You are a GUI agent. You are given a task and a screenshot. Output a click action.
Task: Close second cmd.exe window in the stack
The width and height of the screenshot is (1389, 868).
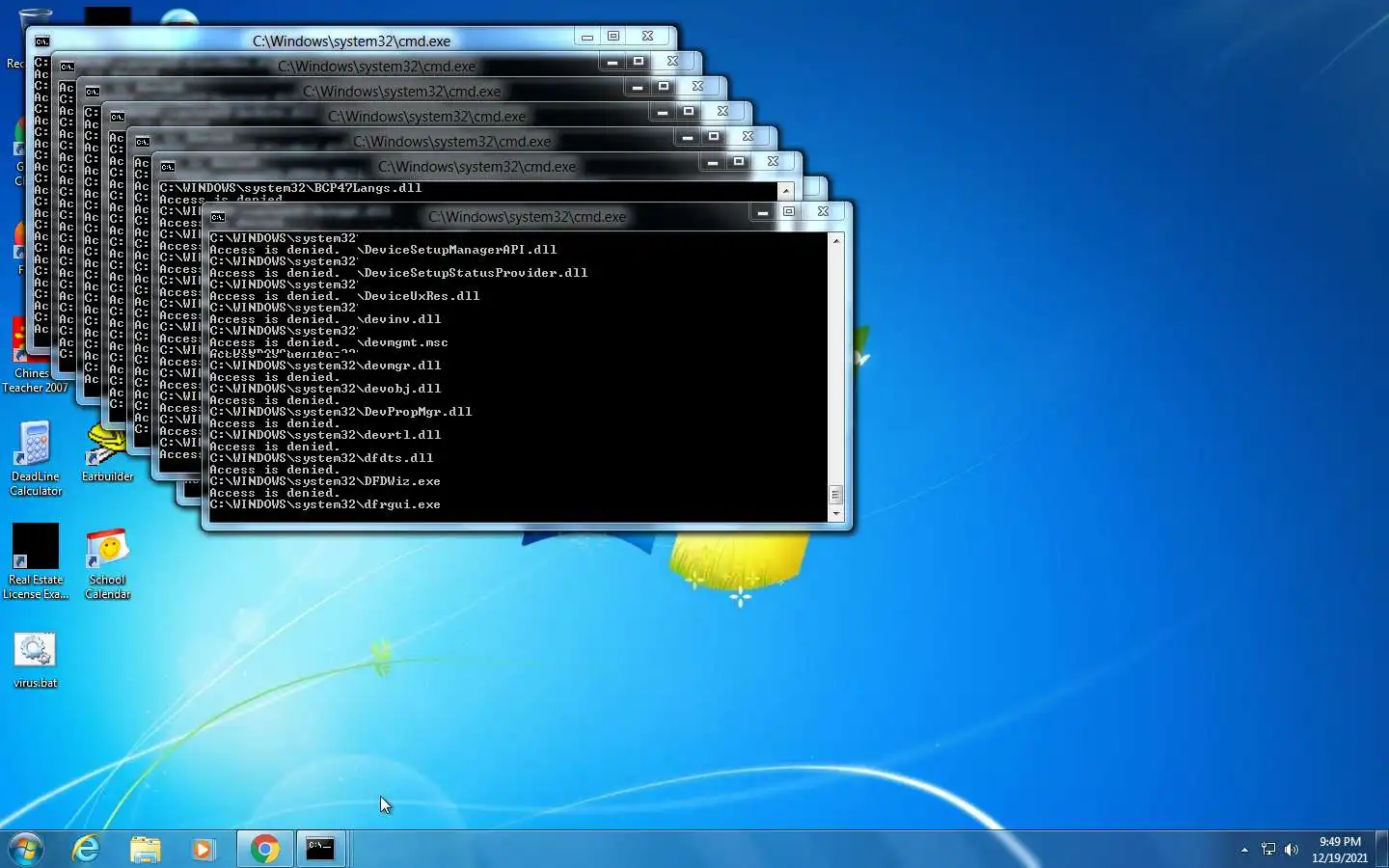click(x=672, y=62)
